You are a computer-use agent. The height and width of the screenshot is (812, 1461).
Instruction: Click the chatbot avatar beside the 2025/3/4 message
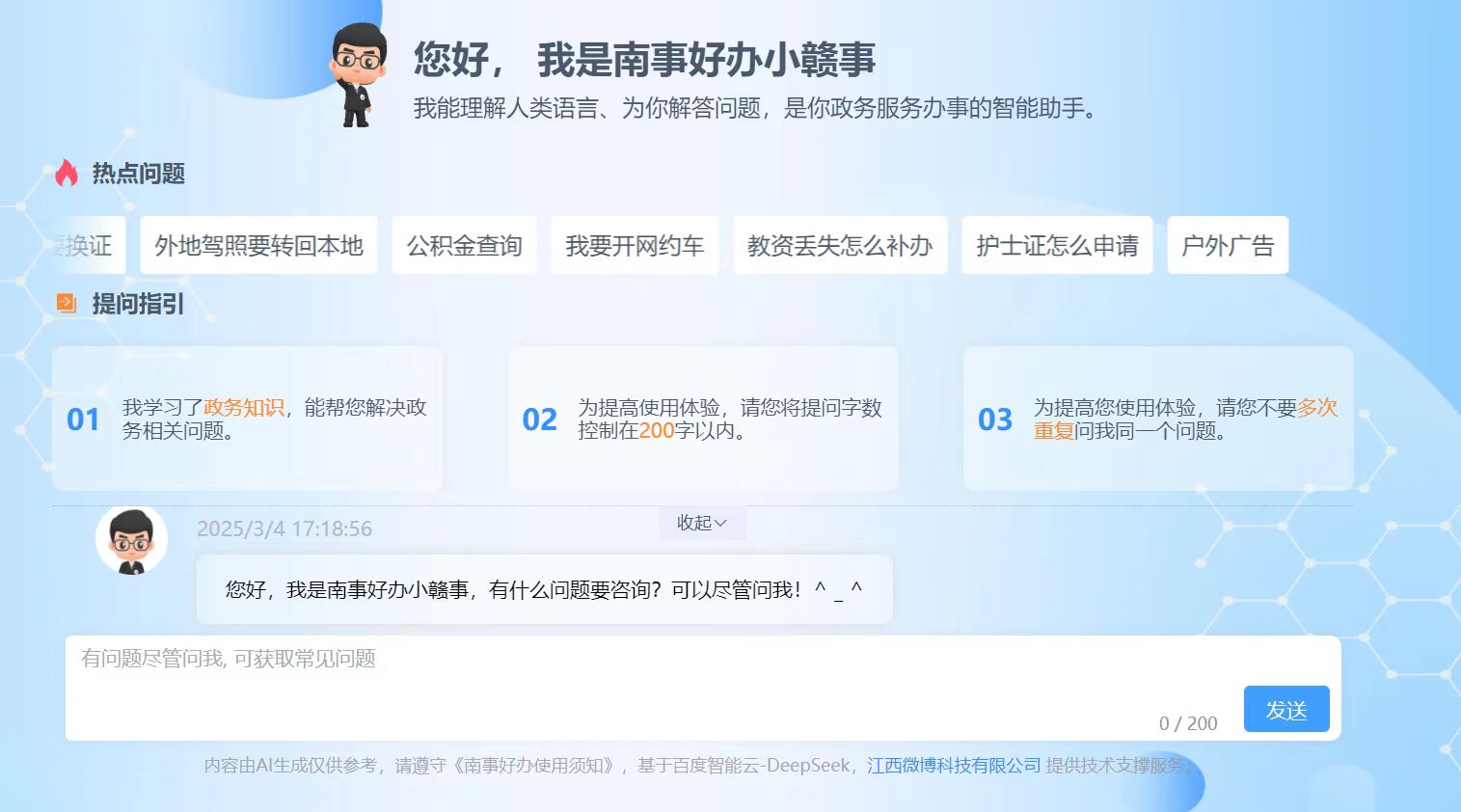[131, 540]
